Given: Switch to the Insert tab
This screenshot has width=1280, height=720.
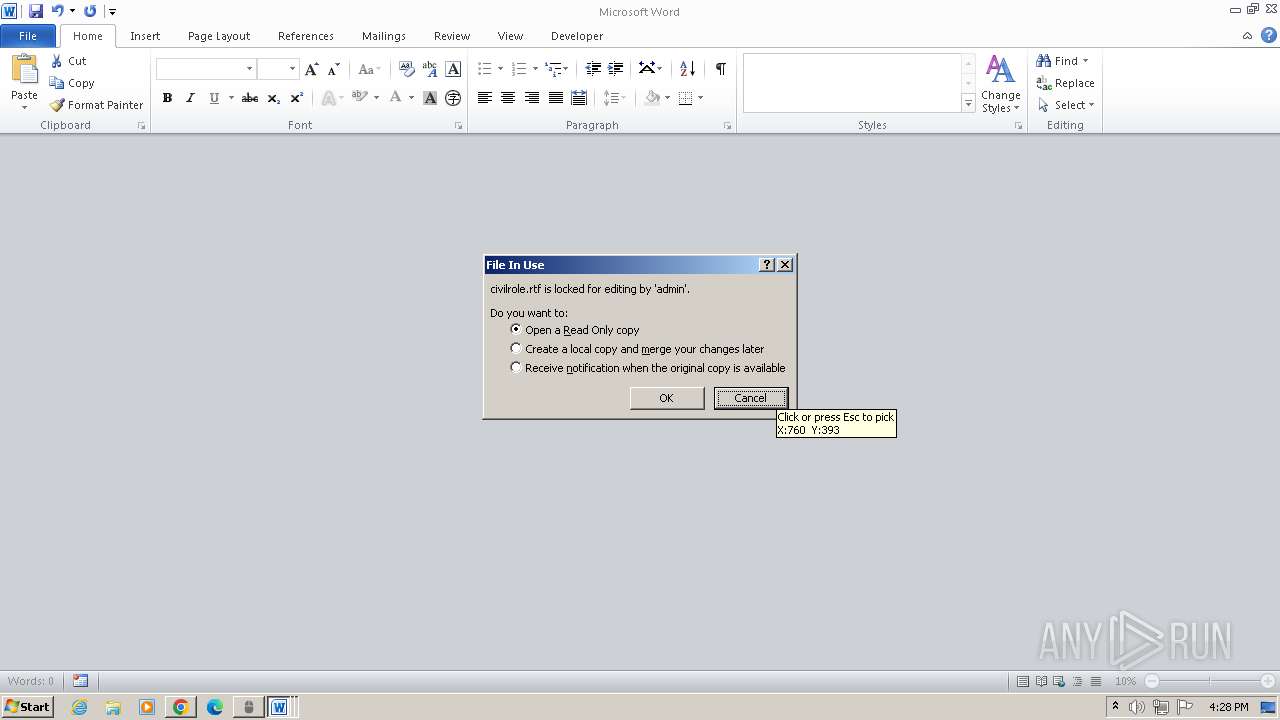Looking at the screenshot, I should 145,36.
